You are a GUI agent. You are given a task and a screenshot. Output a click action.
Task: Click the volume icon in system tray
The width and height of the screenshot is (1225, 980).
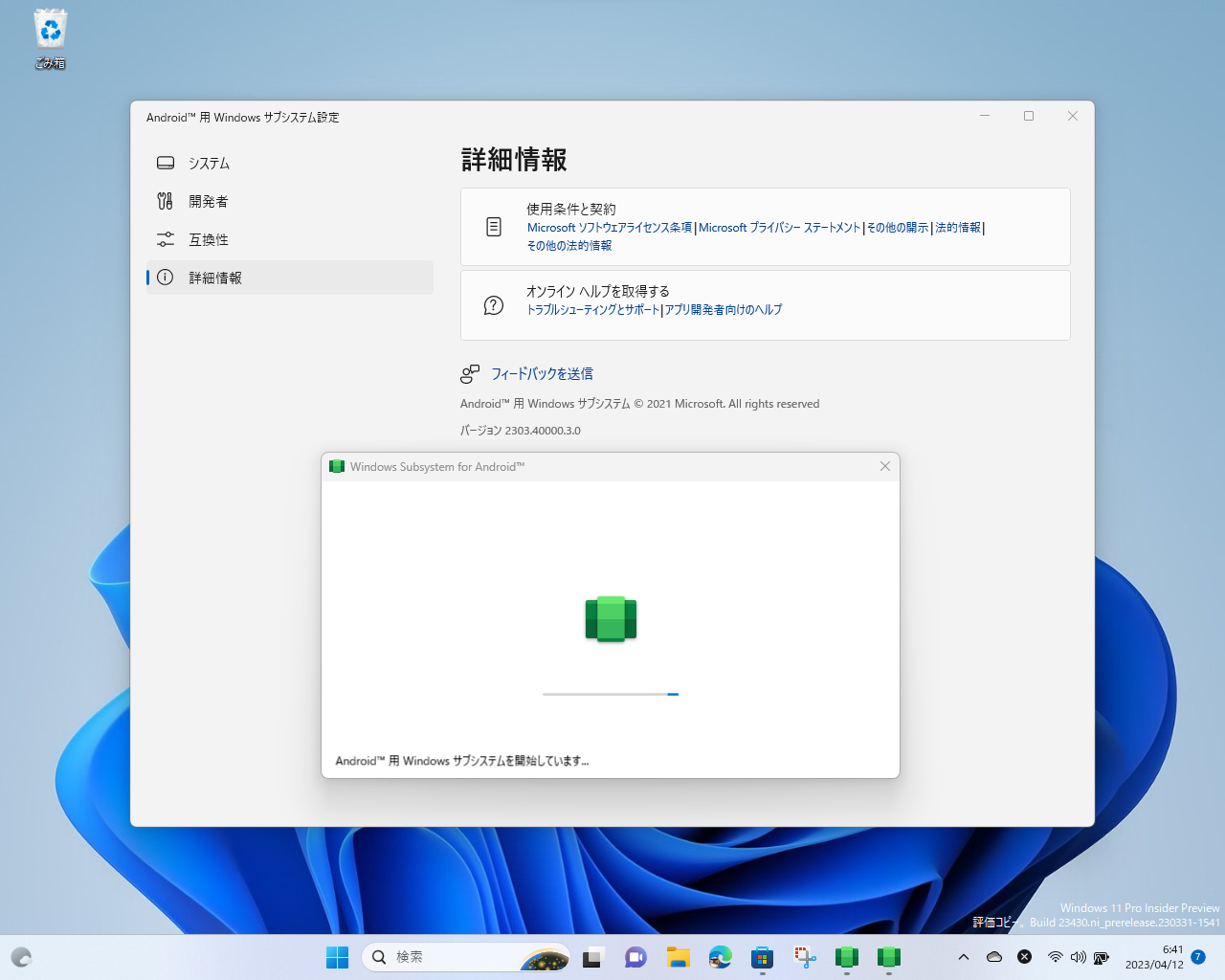pos(1079,956)
